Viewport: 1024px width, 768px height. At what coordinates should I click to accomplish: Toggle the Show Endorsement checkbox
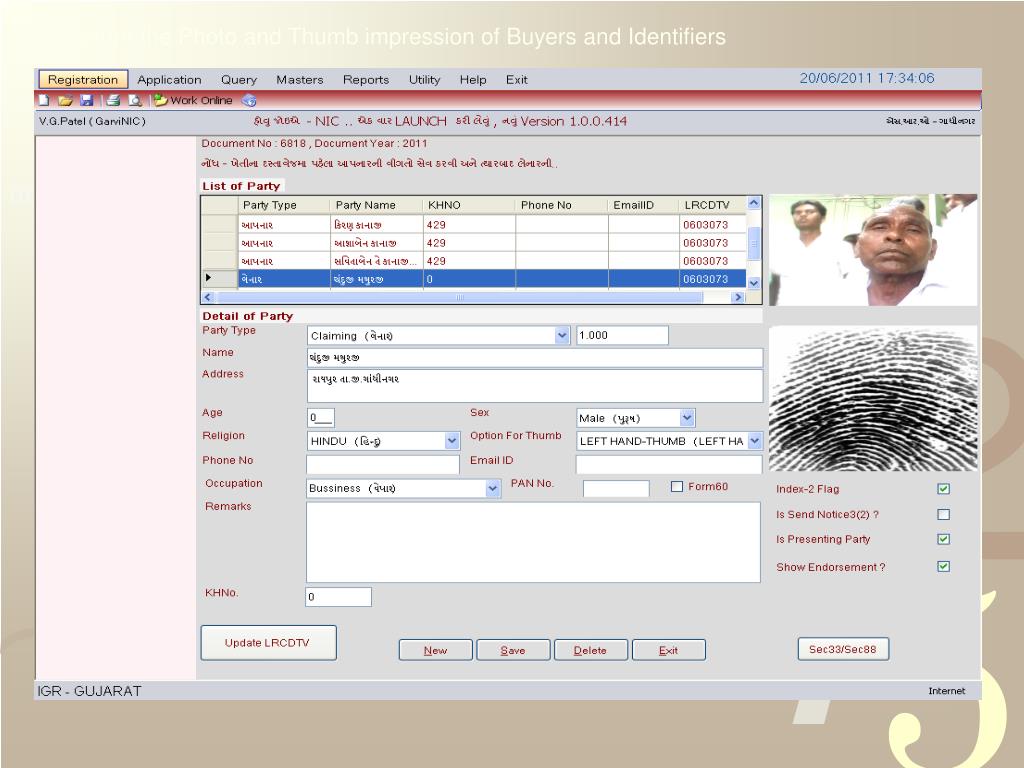tap(944, 566)
